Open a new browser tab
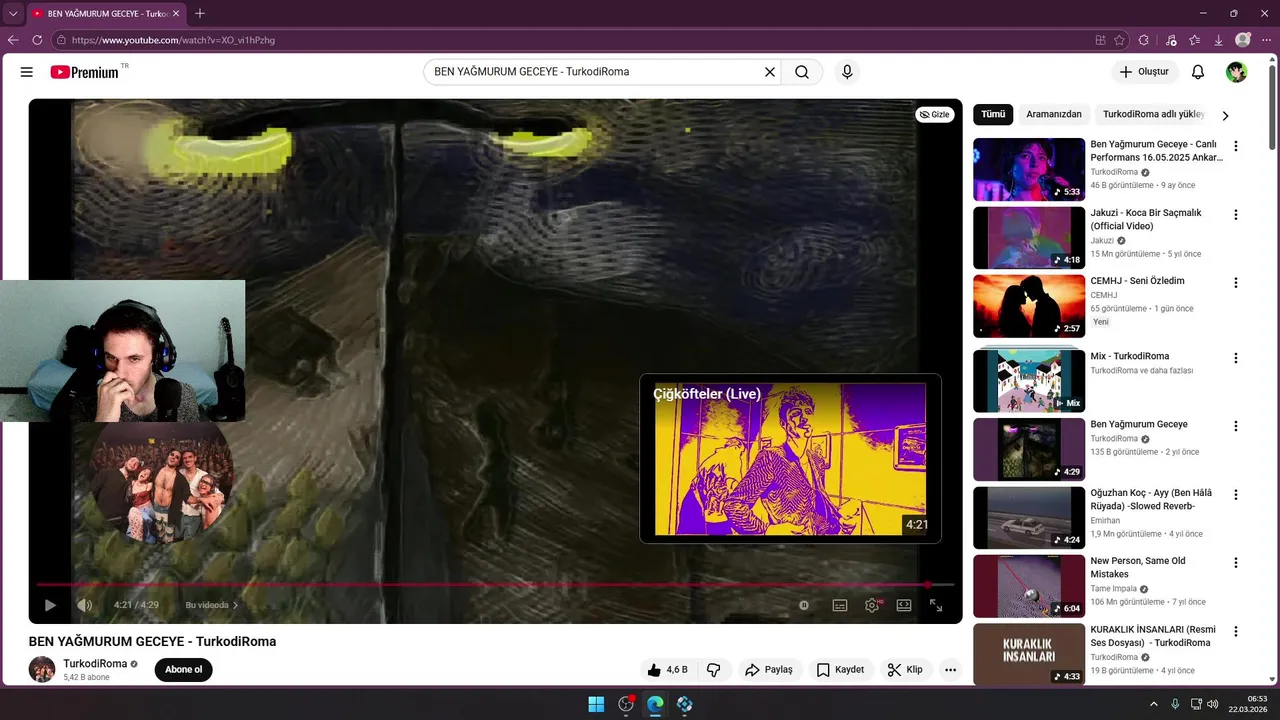This screenshot has width=1280, height=720. (200, 13)
